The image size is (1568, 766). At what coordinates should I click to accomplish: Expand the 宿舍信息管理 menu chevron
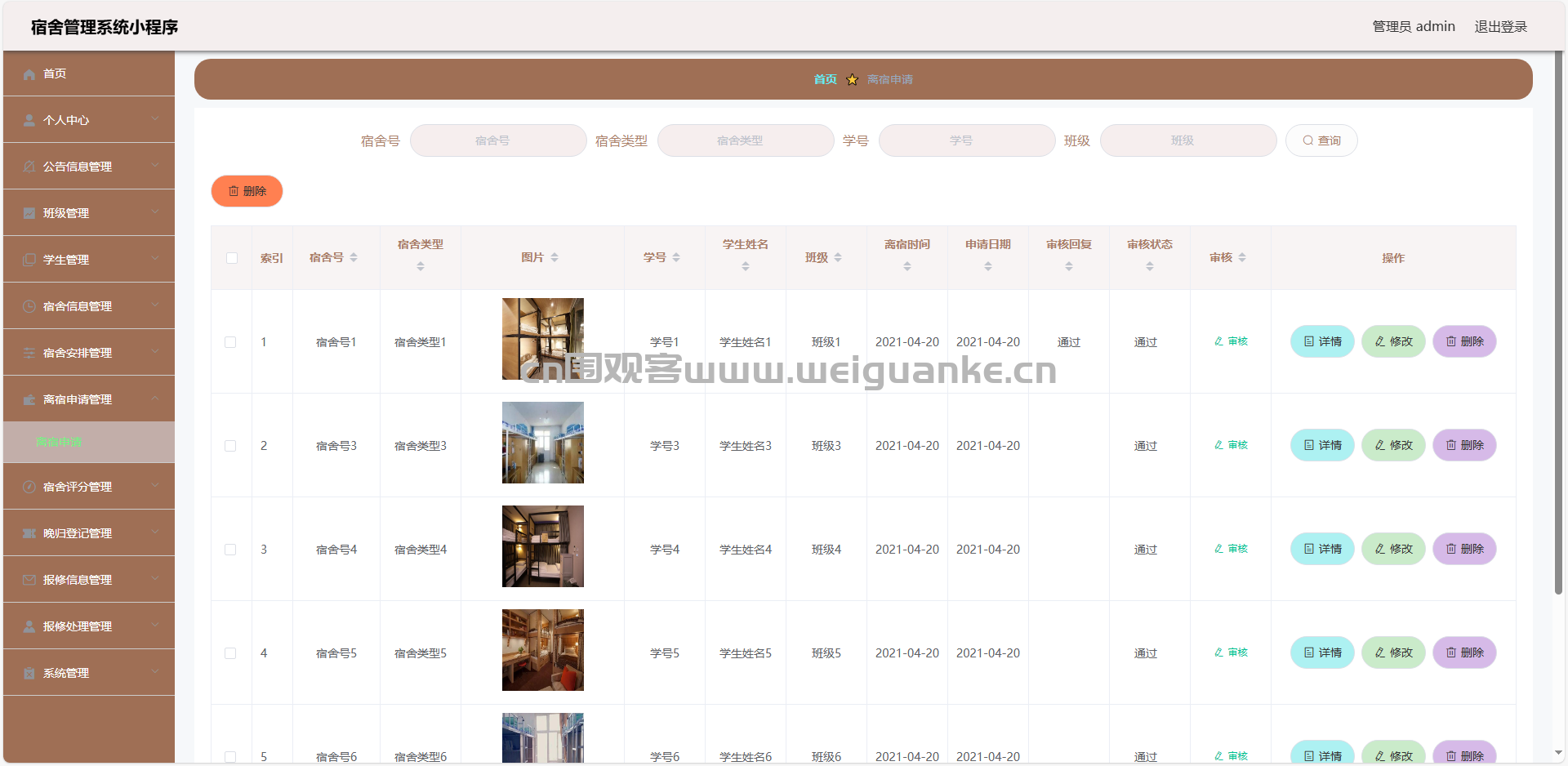155,305
